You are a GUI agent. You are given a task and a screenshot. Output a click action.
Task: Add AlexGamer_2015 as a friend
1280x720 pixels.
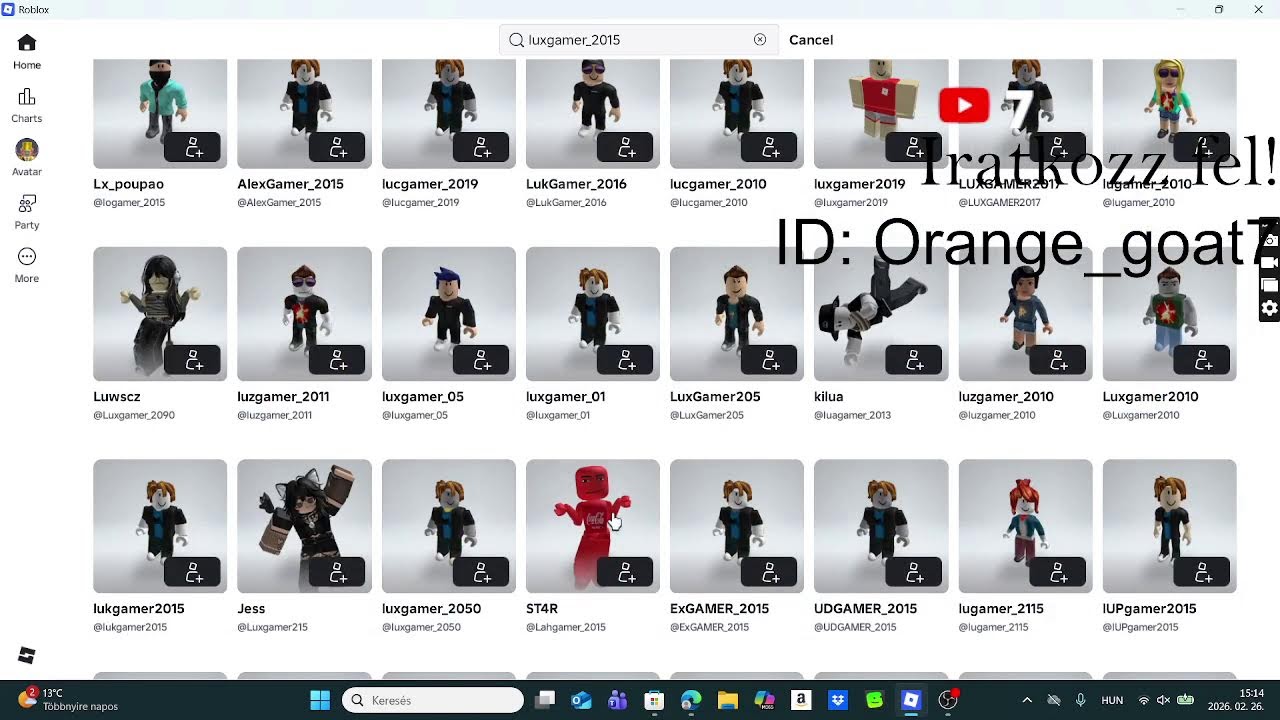338,147
